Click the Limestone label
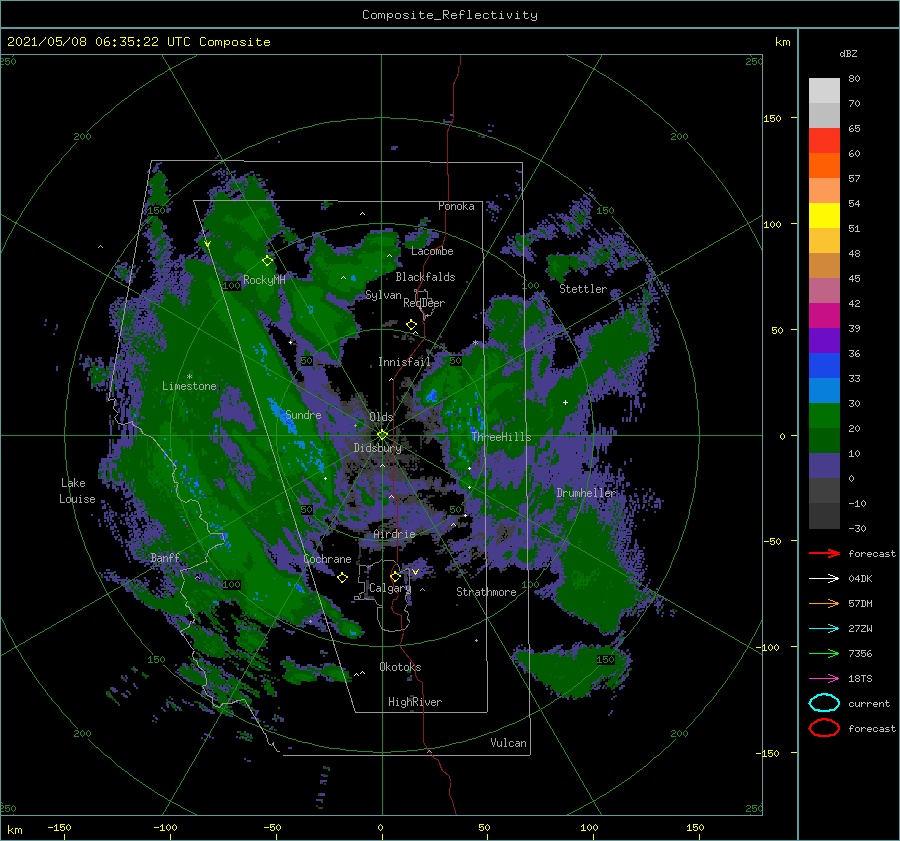 189,386
